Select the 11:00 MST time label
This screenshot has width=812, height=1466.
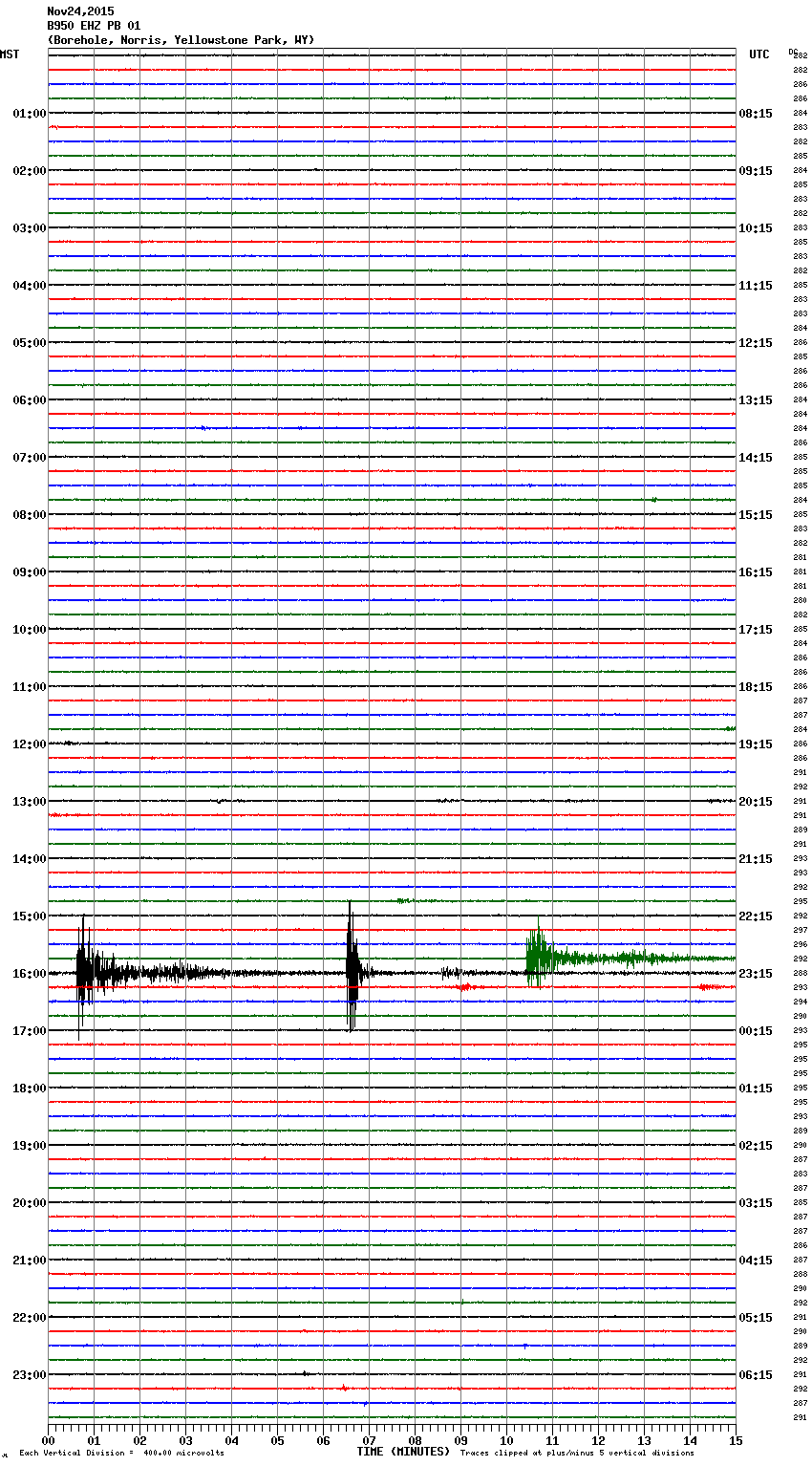(x=30, y=687)
